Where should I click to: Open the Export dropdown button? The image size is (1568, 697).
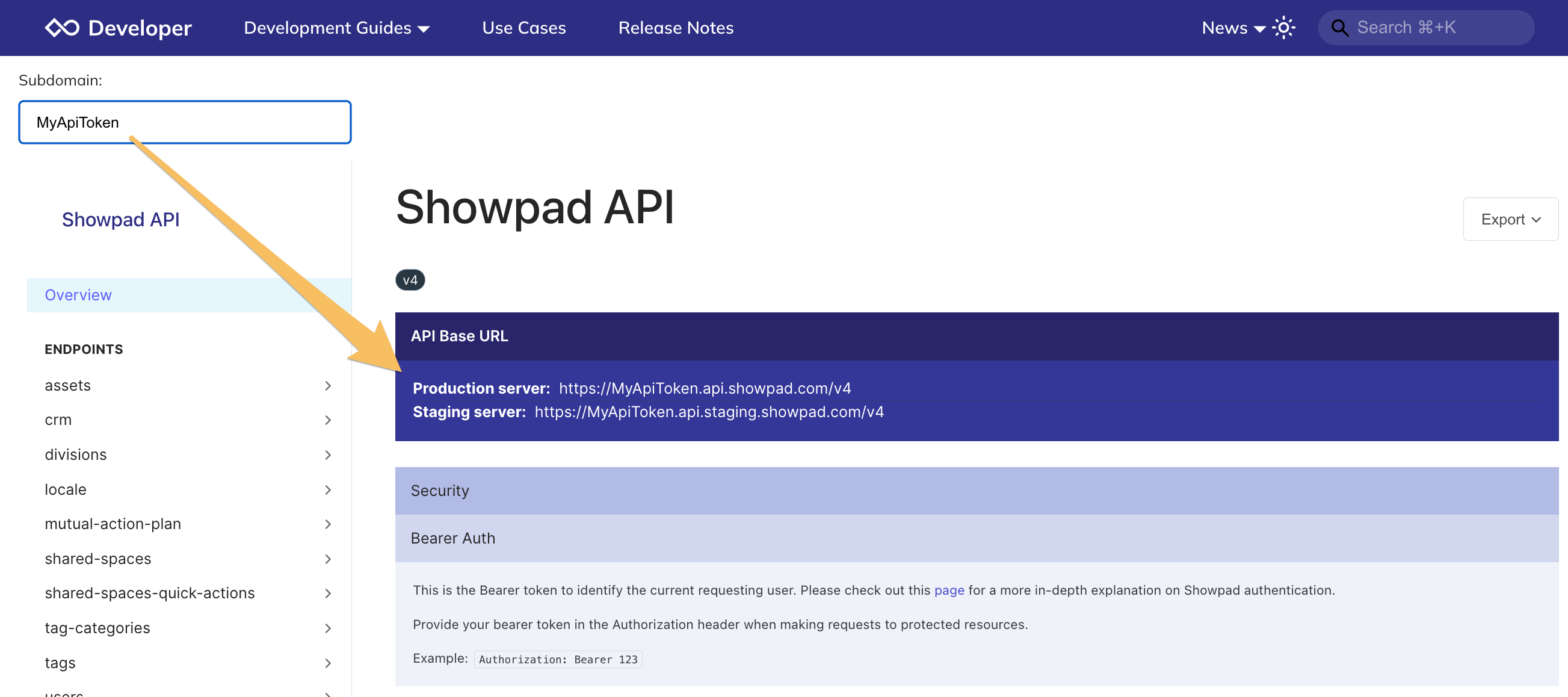pos(1510,219)
